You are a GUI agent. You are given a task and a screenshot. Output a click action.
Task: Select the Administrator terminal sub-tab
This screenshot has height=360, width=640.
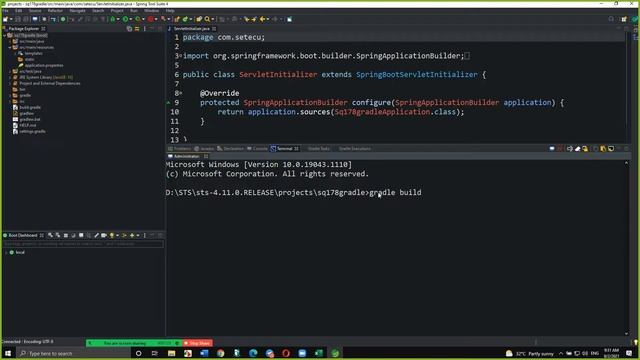187,156
